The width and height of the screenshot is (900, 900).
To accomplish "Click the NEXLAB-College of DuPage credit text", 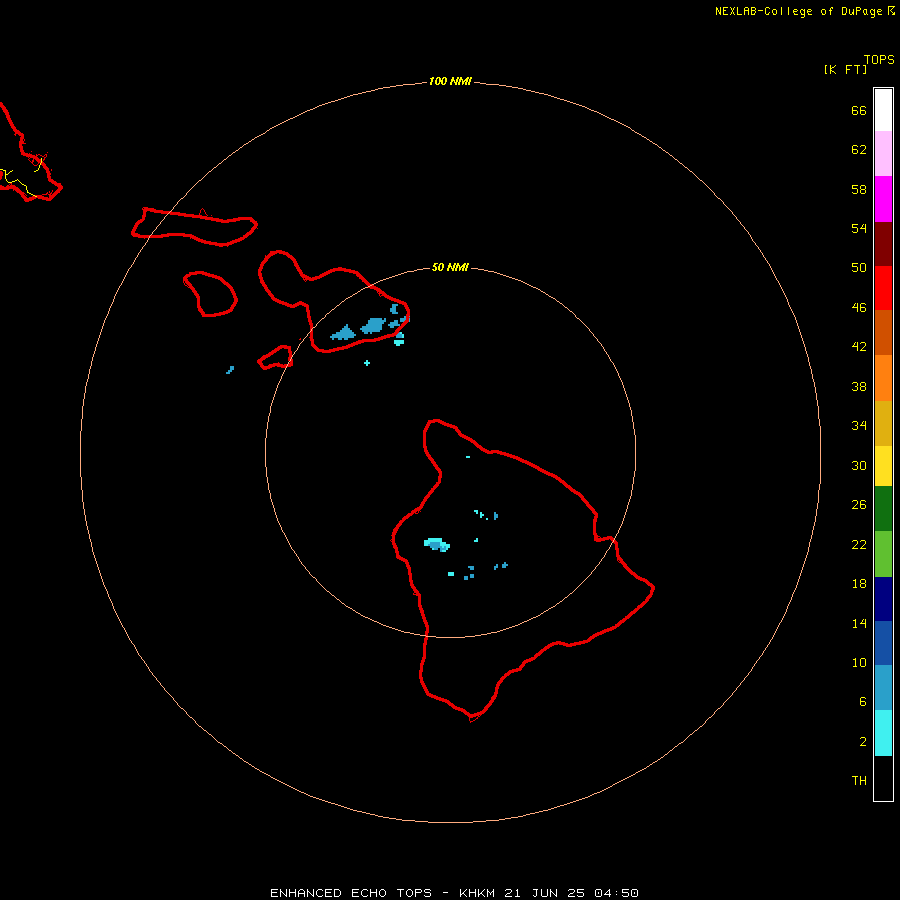I will coord(798,11).
